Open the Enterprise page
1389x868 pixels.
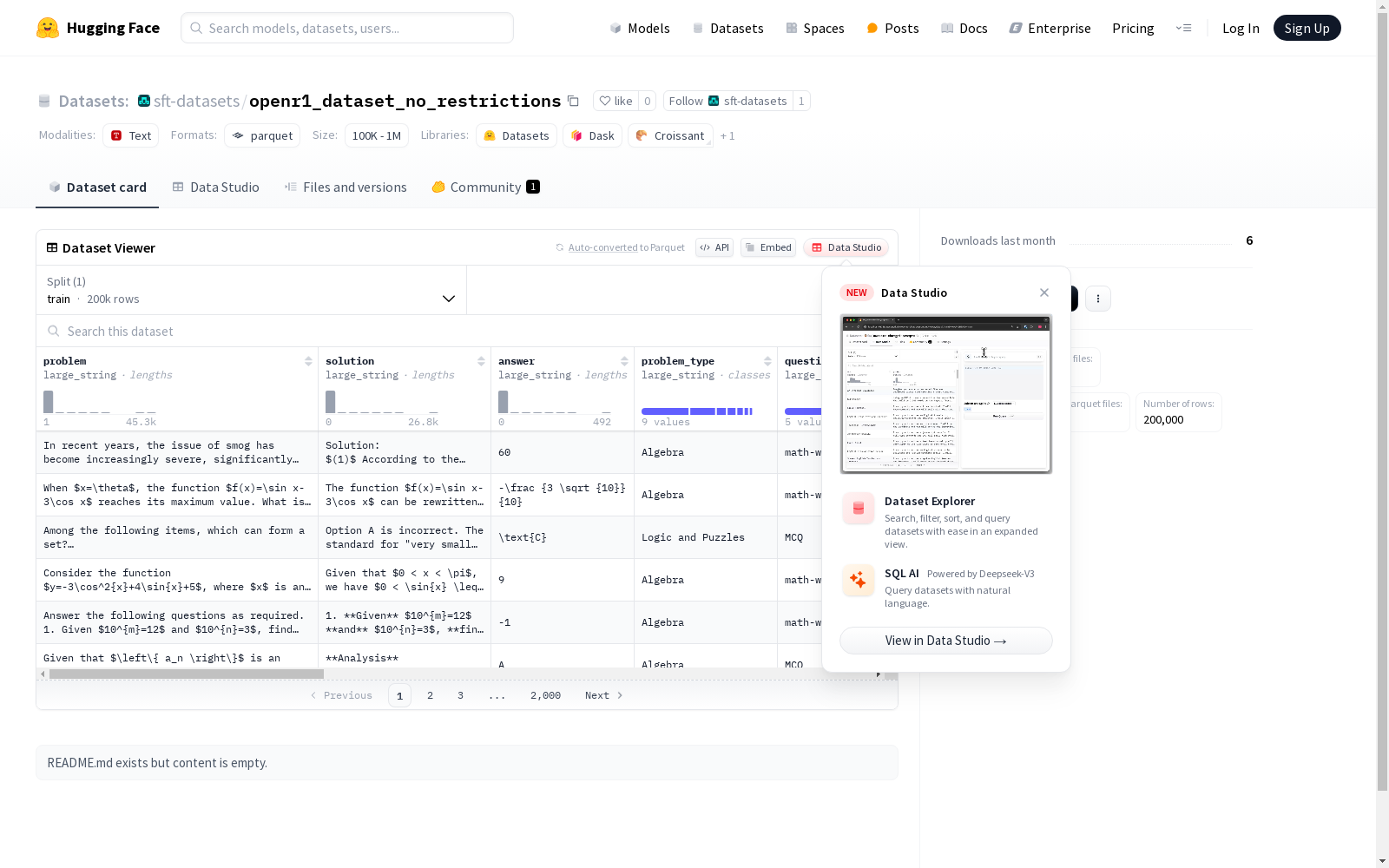[x=1050, y=28]
